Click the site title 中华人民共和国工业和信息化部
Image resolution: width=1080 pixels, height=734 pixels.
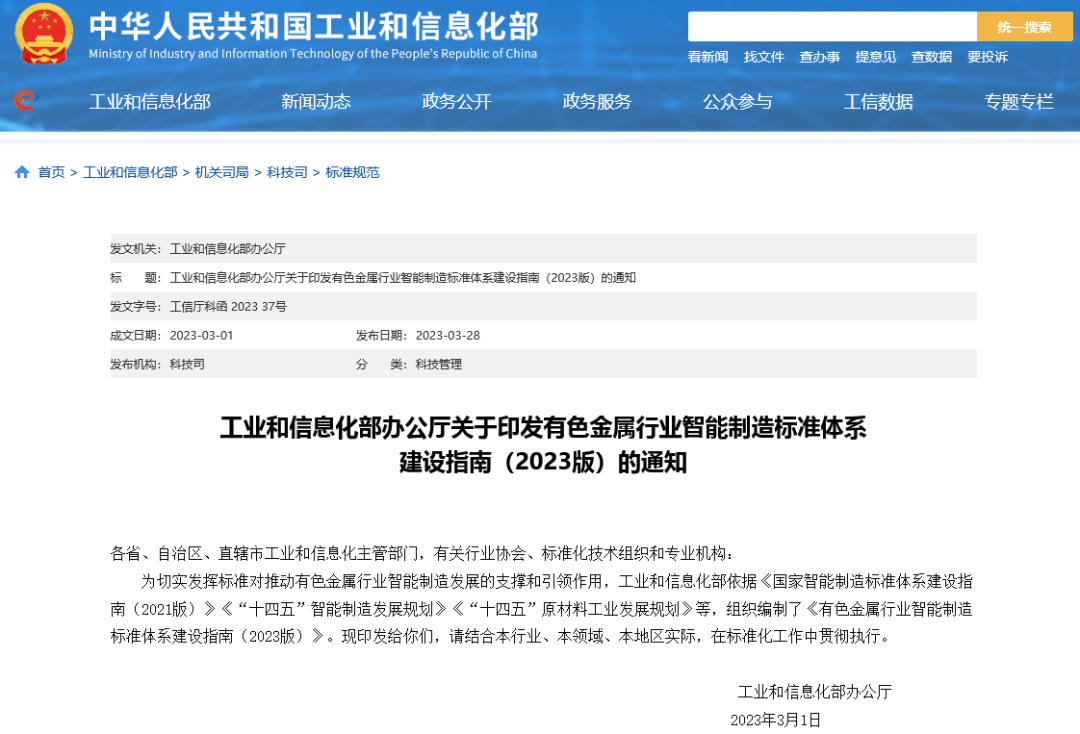(313, 26)
